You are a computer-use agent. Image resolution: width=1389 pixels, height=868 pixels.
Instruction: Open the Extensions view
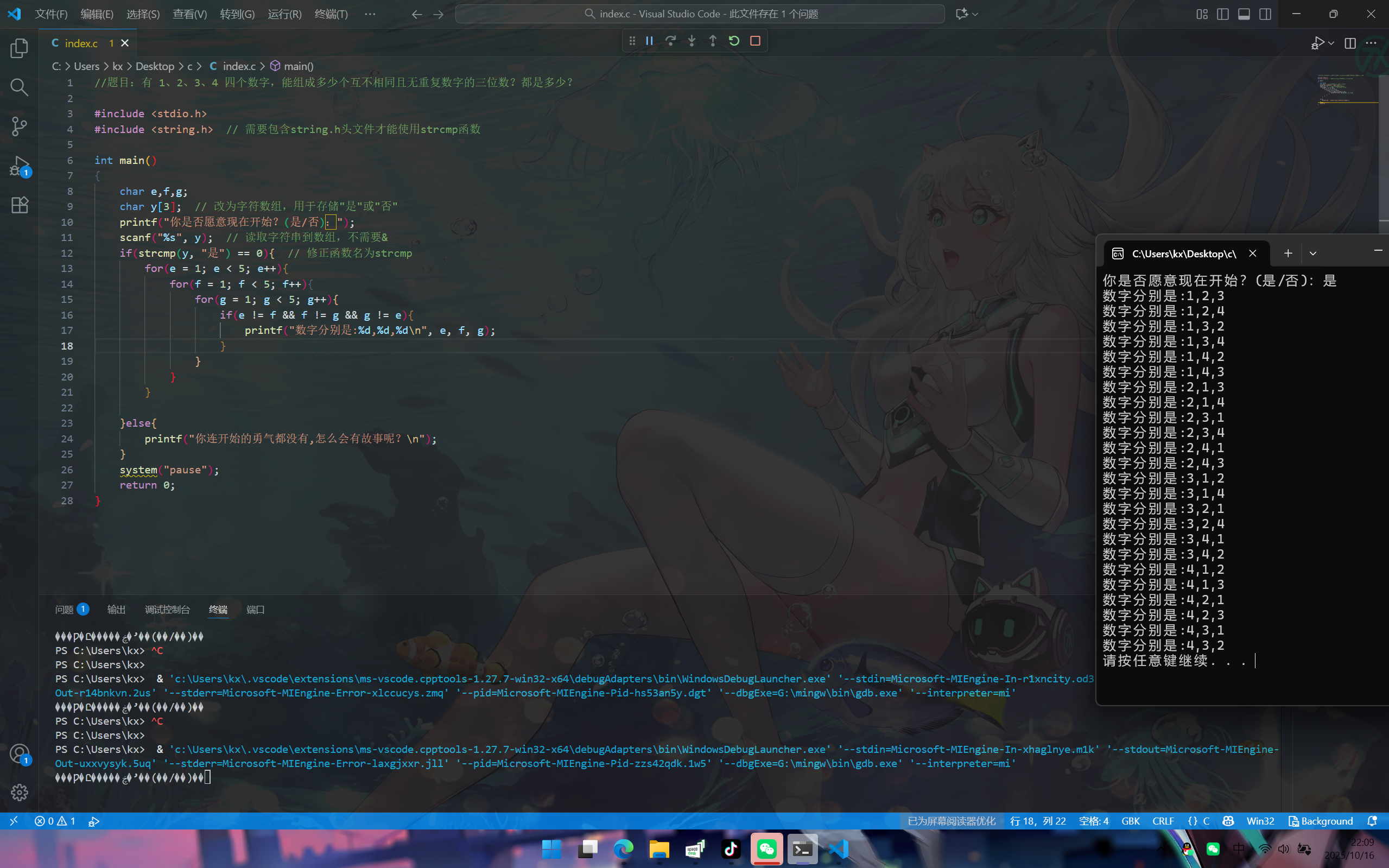point(19,205)
